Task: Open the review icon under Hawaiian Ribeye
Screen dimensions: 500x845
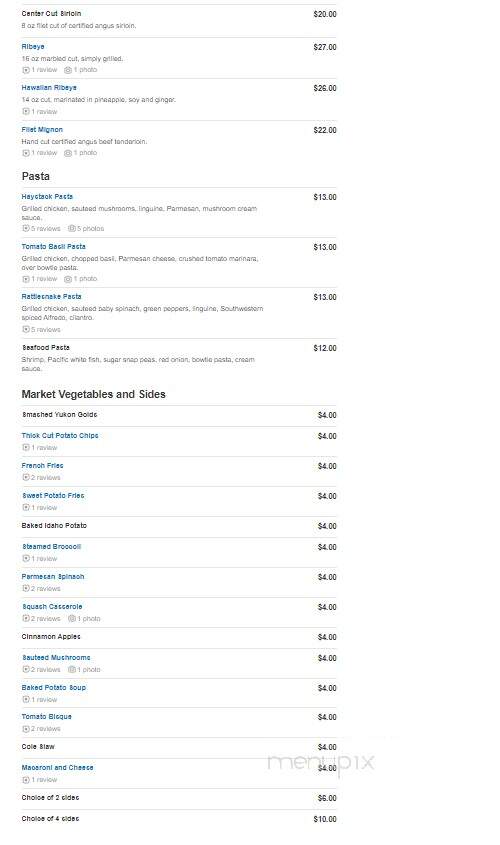Action: click(25, 112)
